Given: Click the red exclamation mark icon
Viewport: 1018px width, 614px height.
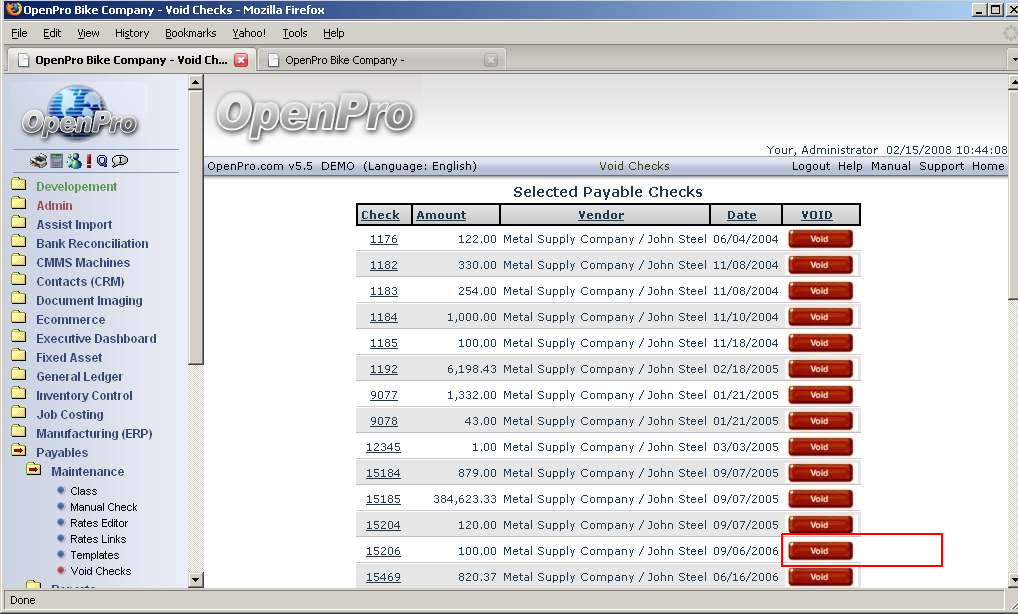Looking at the screenshot, I should 89,161.
